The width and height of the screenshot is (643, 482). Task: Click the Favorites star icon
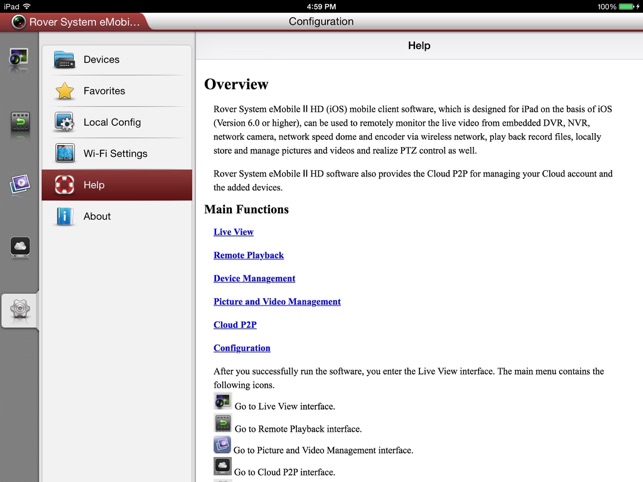tap(64, 91)
